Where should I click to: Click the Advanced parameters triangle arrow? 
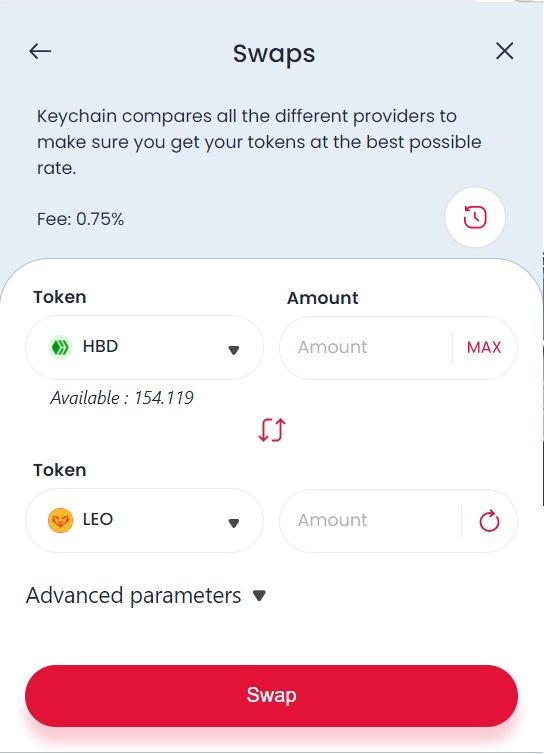click(x=259, y=596)
